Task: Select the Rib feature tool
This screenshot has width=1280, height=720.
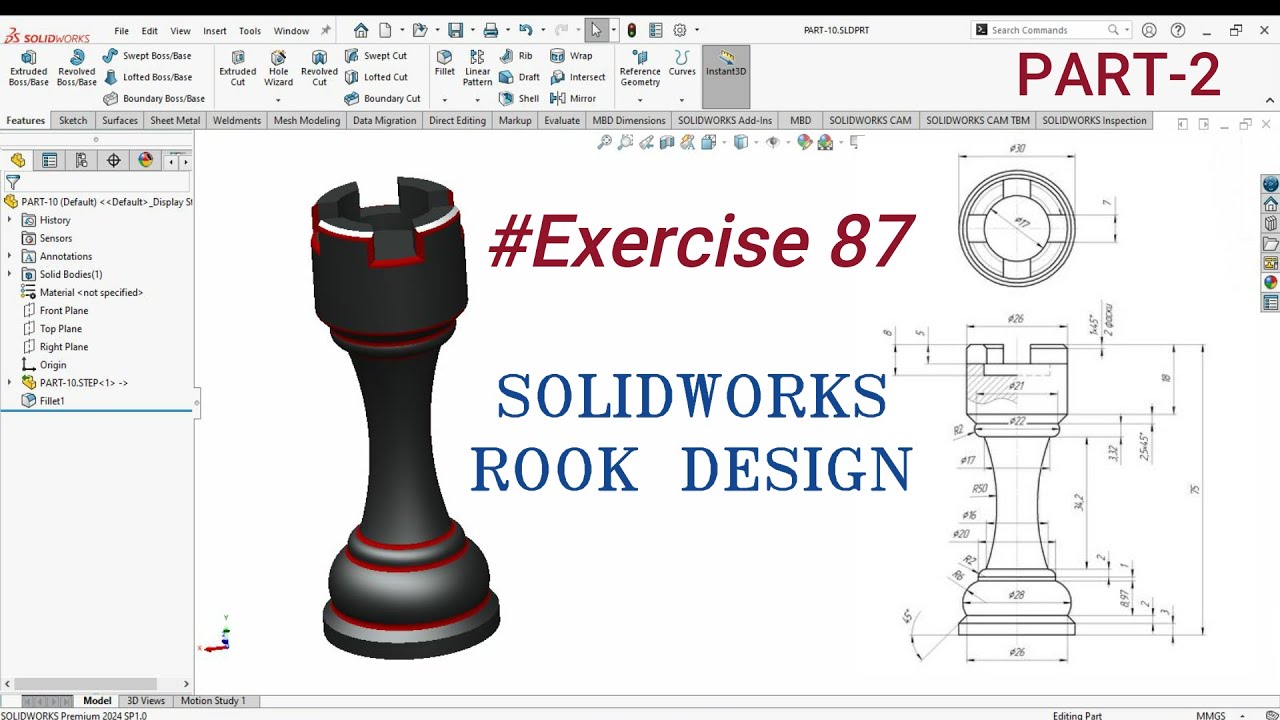Action: click(516, 56)
